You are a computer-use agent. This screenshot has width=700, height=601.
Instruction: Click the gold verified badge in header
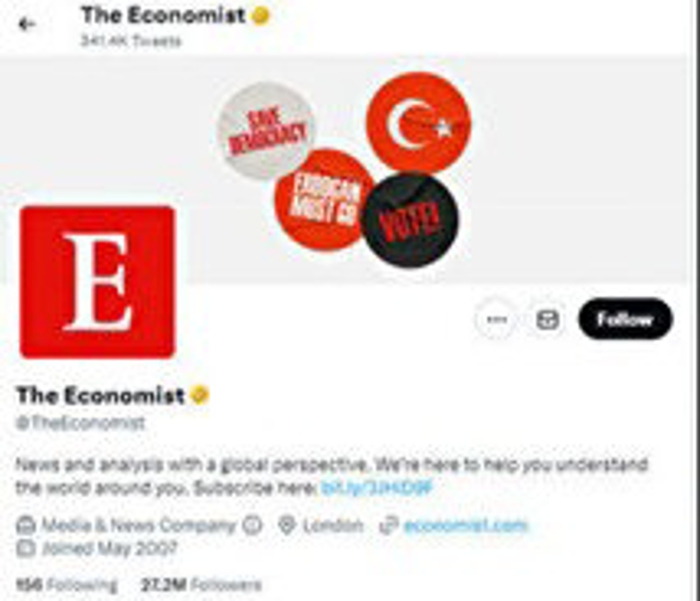click(260, 16)
